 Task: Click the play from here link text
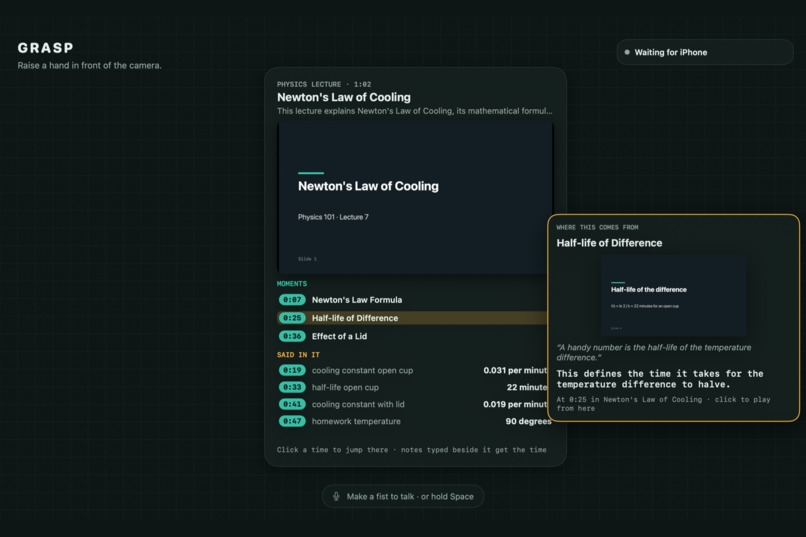point(664,404)
